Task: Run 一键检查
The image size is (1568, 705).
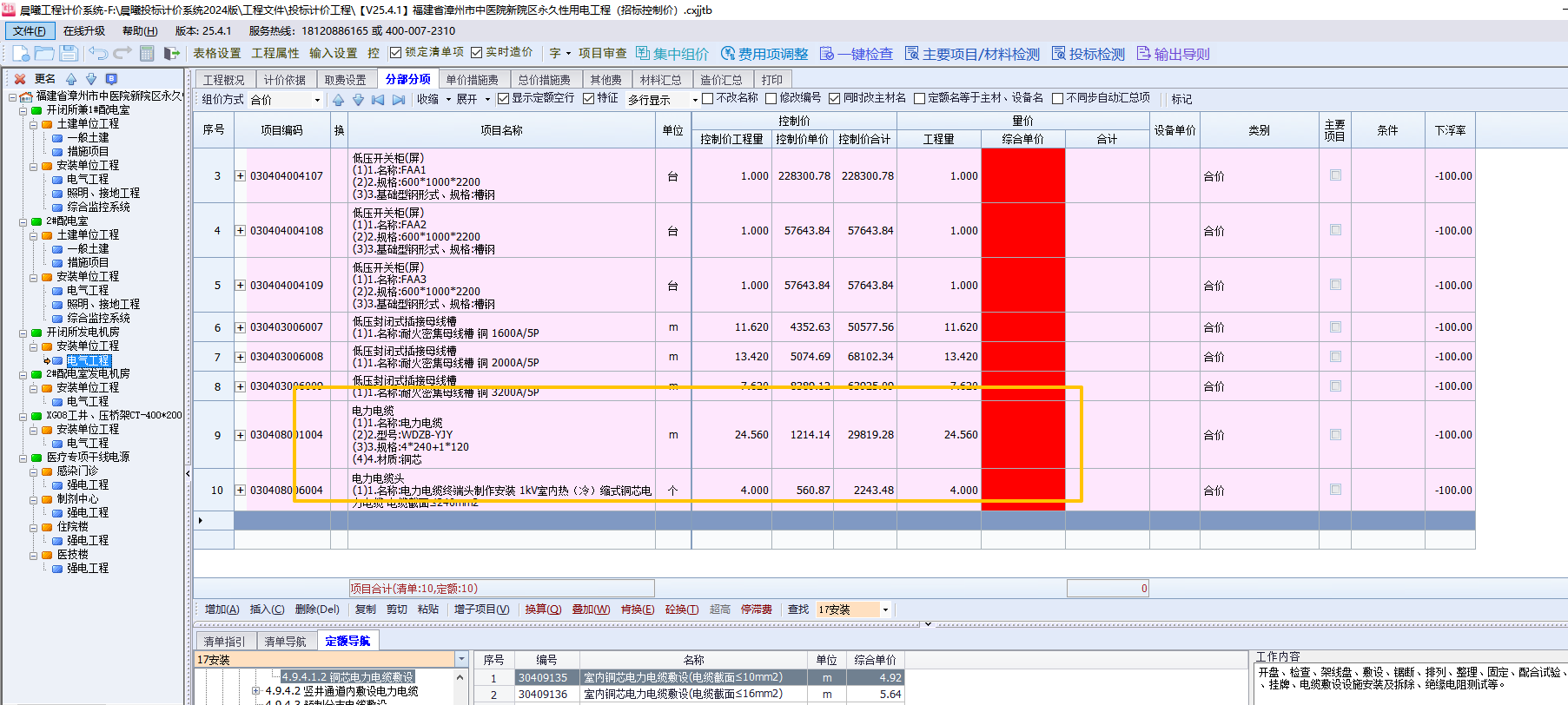Action: click(x=857, y=54)
